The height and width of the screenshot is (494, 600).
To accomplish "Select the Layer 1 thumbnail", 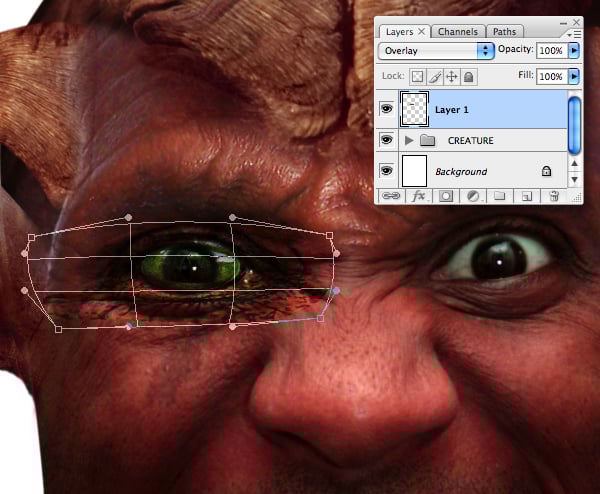I will [414, 109].
